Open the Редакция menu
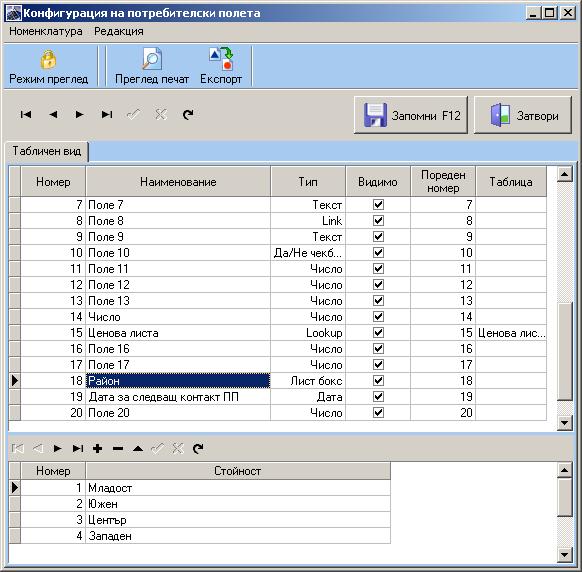The image size is (582, 572). [119, 31]
